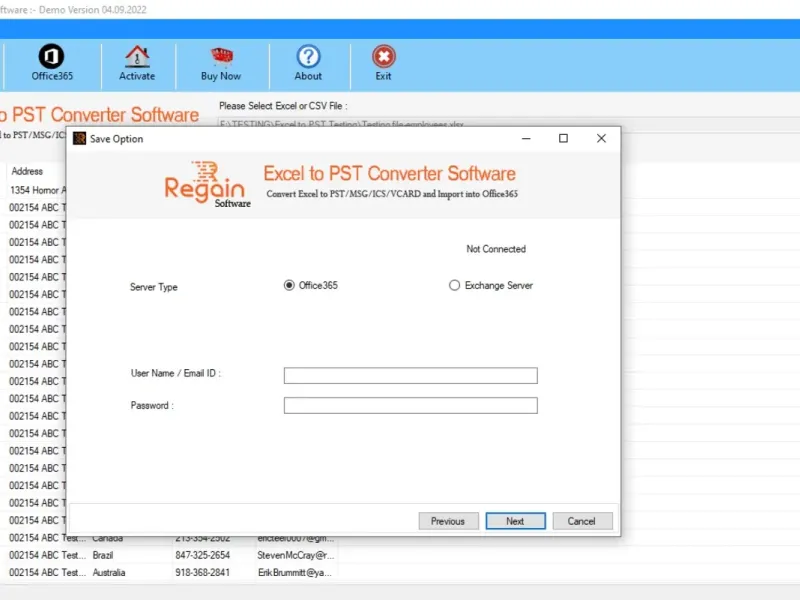Image resolution: width=800 pixels, height=600 pixels.
Task: Click the Not Connected status text
Action: (496, 249)
